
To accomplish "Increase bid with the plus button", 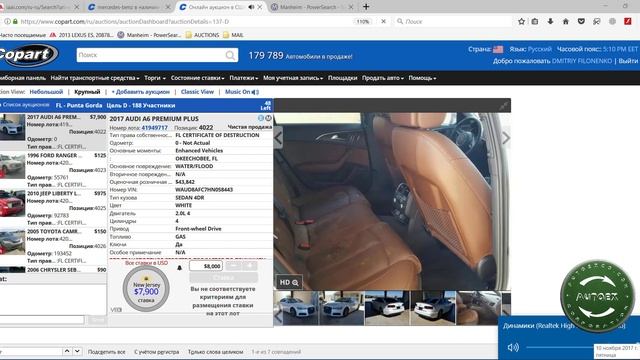I will click(250, 266).
